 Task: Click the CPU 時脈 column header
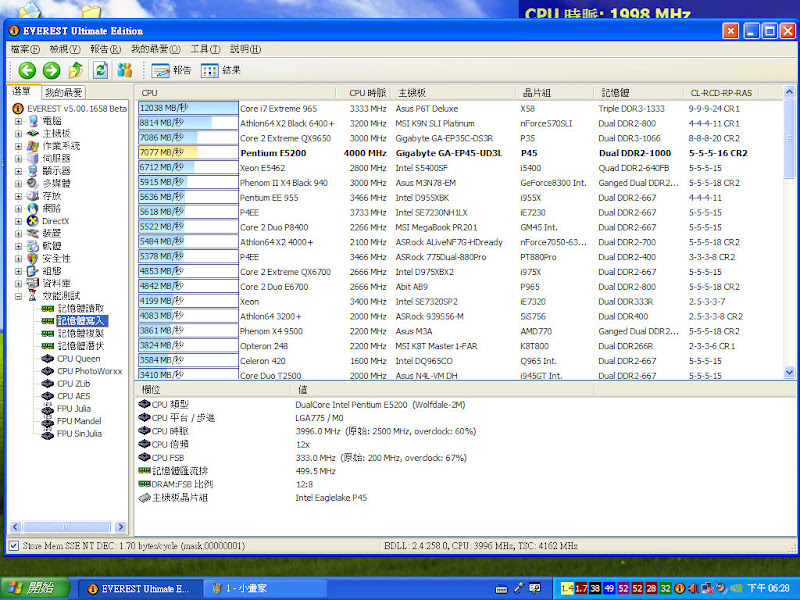click(x=367, y=92)
